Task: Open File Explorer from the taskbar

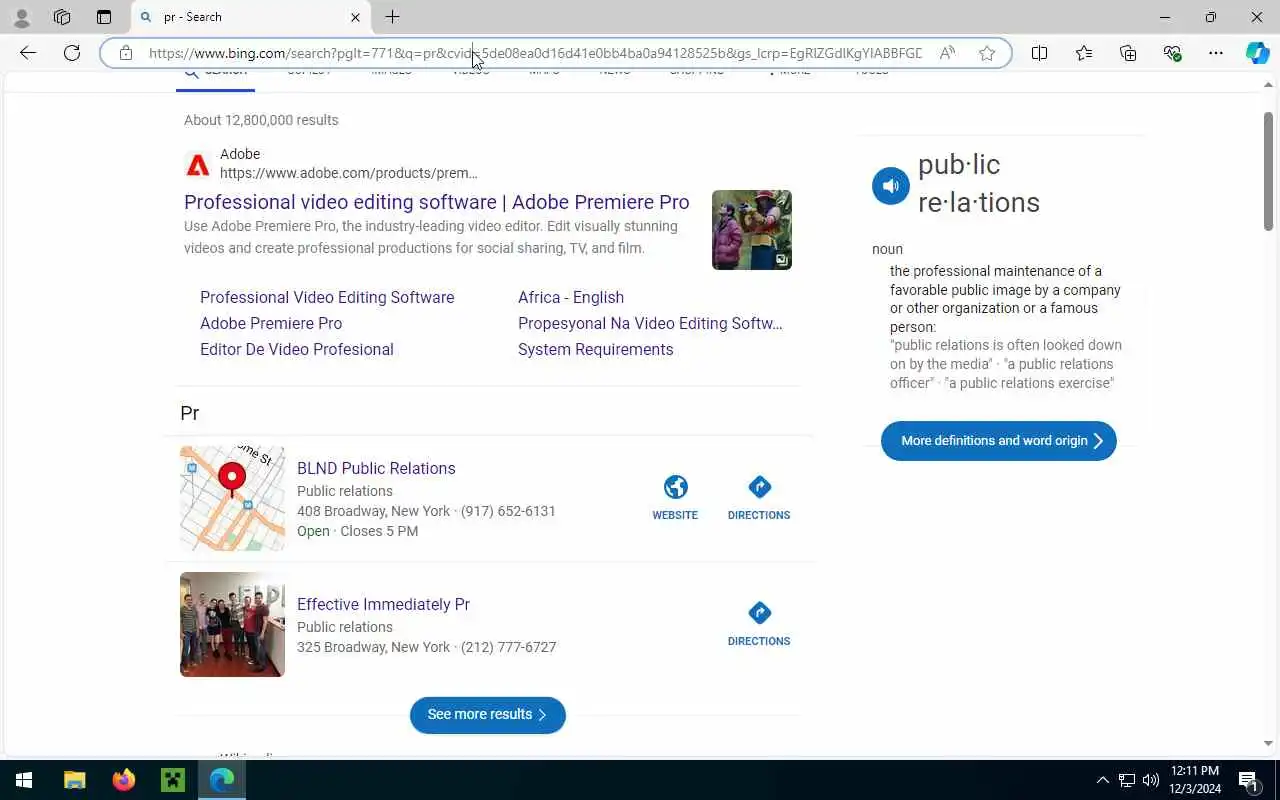Action: pos(75,780)
